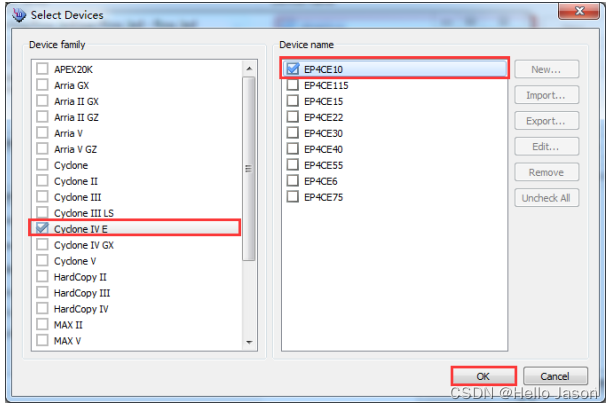
Task: Enable the EP4CE40 device checkbox
Action: click(293, 149)
